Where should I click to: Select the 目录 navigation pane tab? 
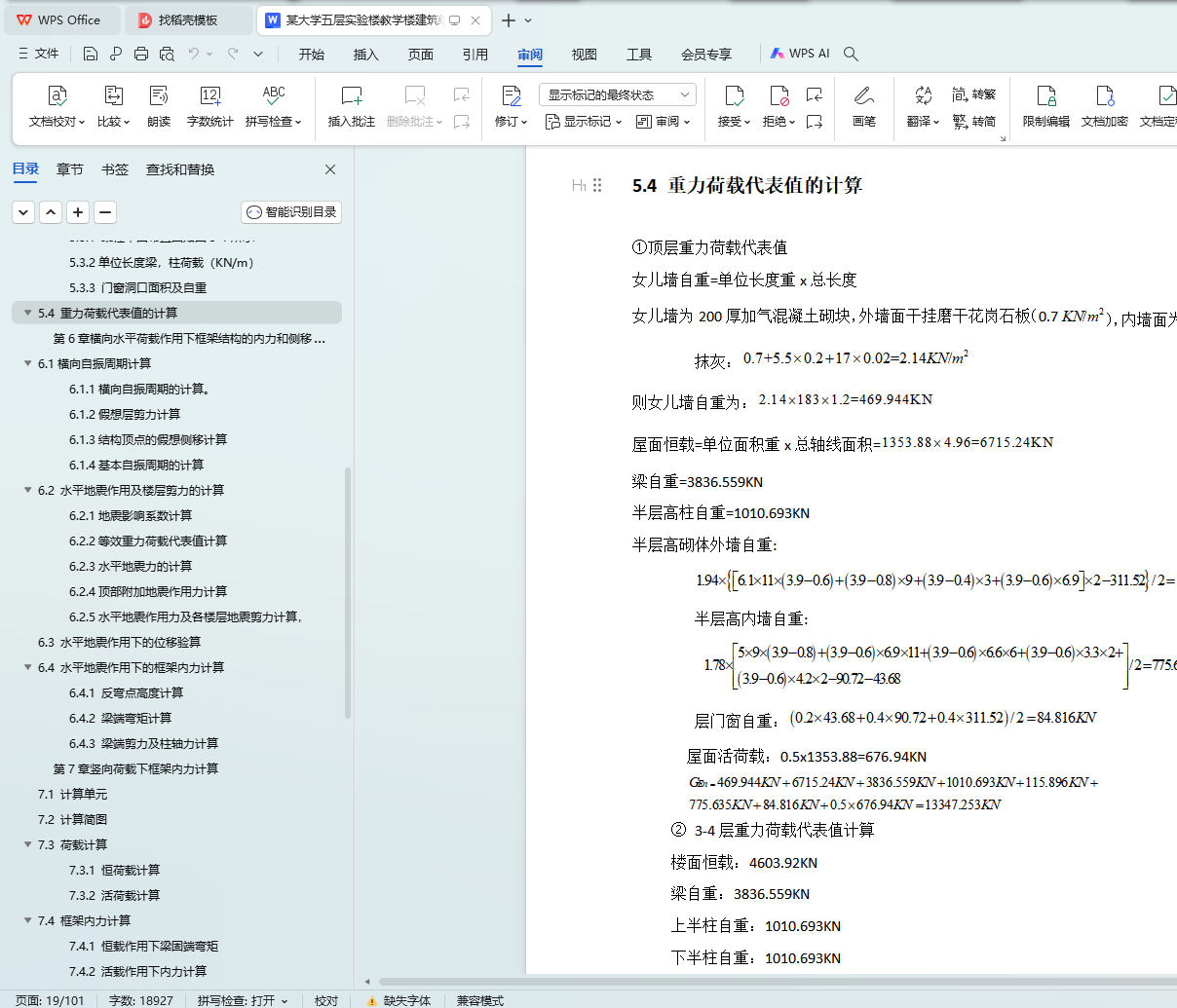(25, 169)
